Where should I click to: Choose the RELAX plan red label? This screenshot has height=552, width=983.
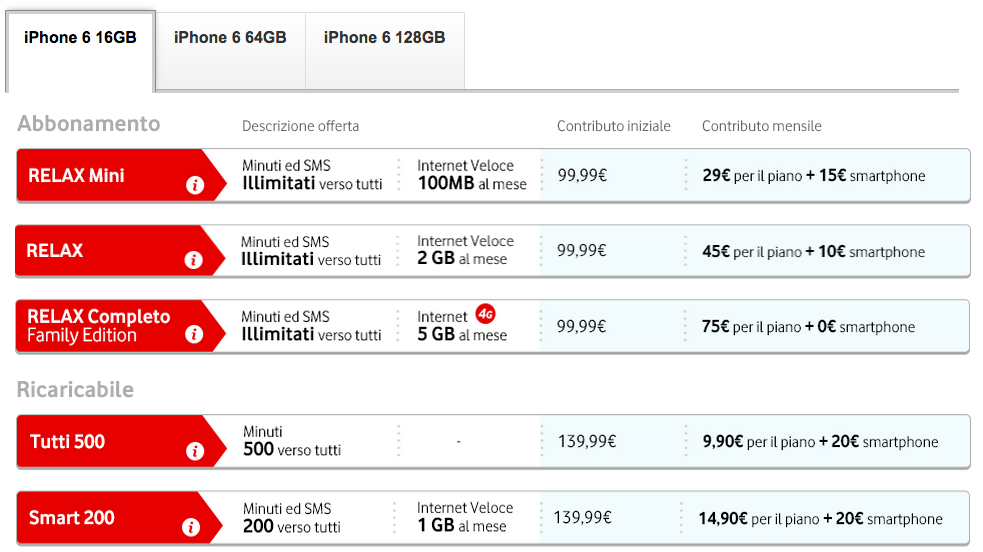pyautogui.click(x=56, y=251)
